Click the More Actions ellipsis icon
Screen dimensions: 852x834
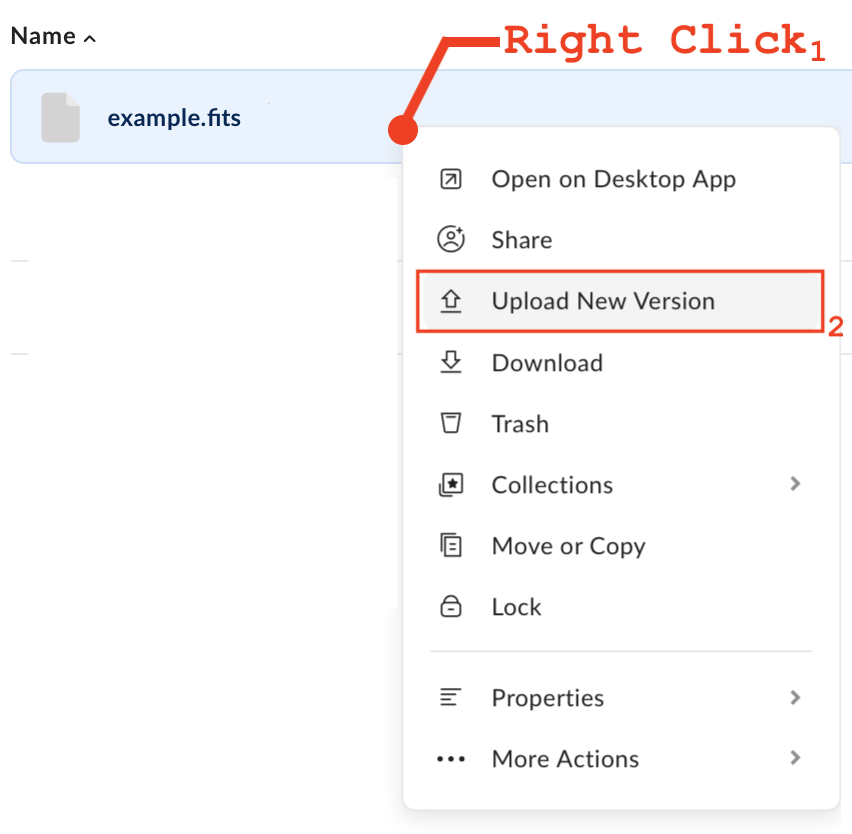tap(451, 759)
